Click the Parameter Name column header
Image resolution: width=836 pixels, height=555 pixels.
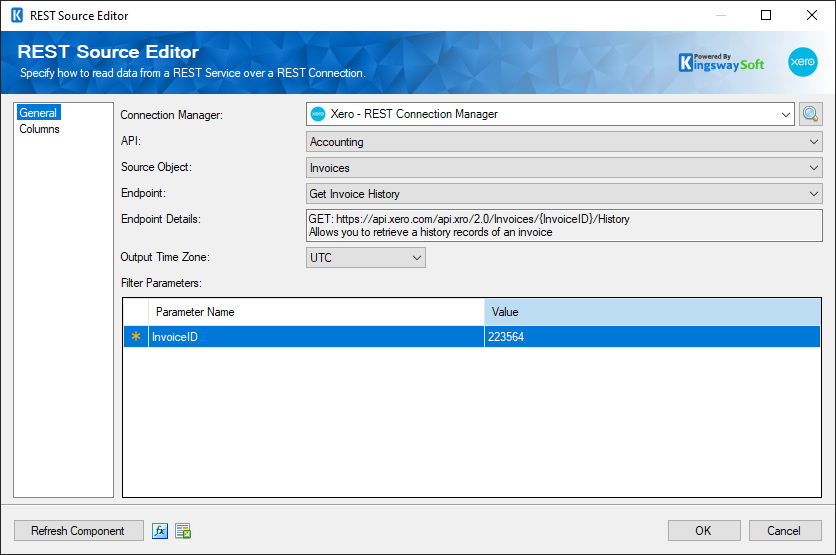(316, 312)
